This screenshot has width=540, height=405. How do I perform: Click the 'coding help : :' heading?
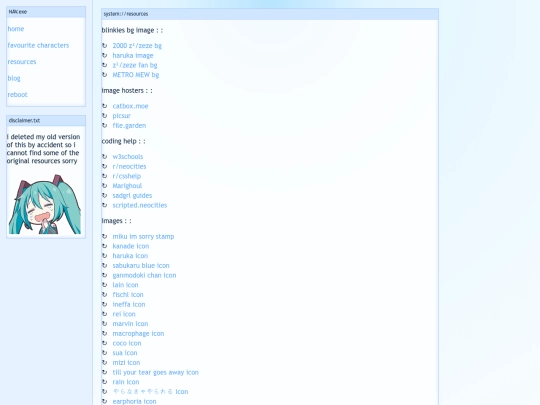tap(123, 141)
